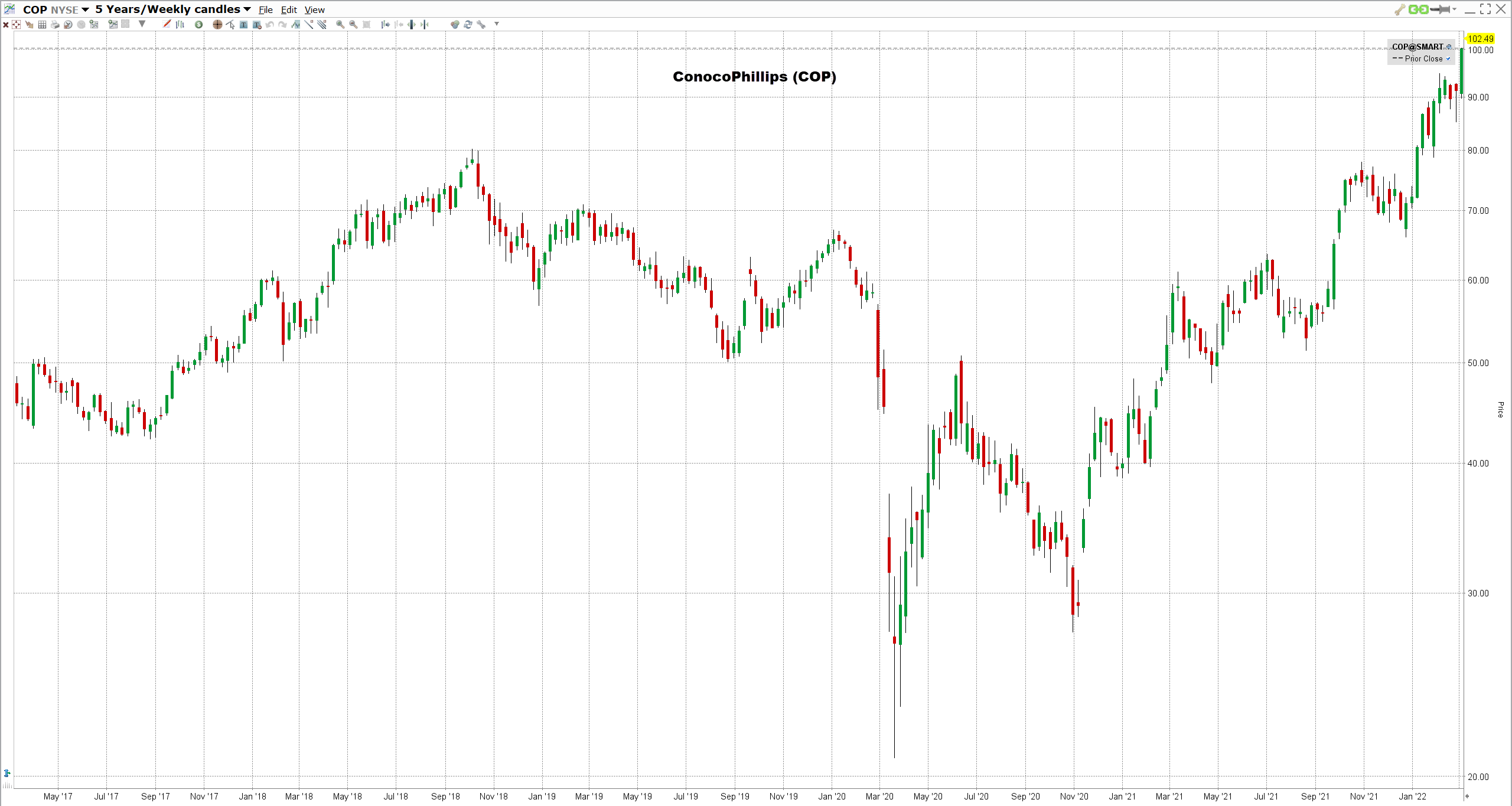Click the COP@SMART legend label
The height and width of the screenshot is (806, 1512).
click(1417, 47)
